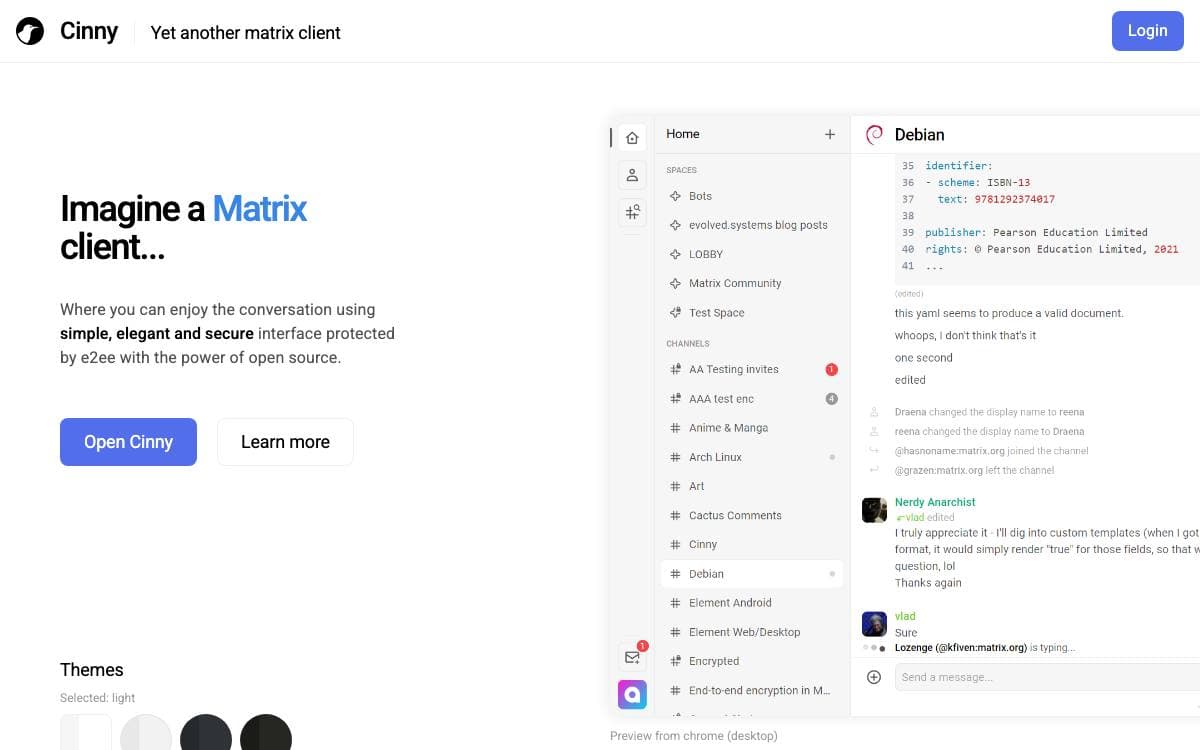
Task: Open the Arch Linux channel
Action: tap(752, 457)
